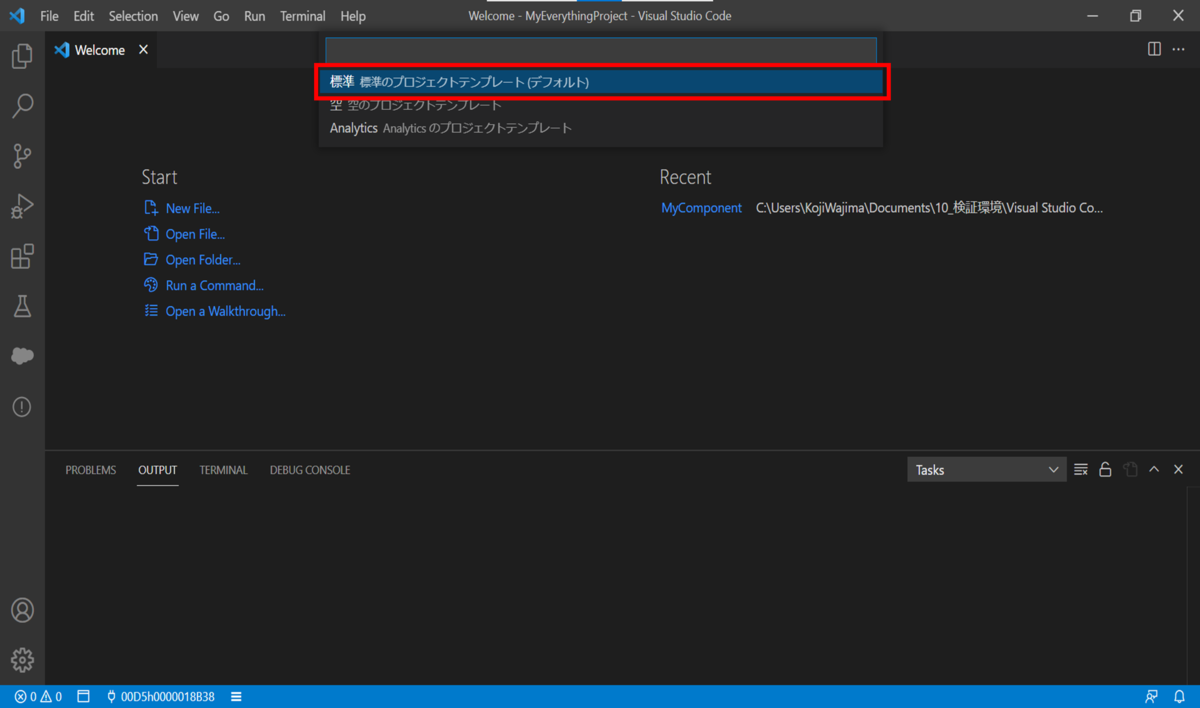Switch to the PROBLEMS panel tab

click(x=91, y=470)
